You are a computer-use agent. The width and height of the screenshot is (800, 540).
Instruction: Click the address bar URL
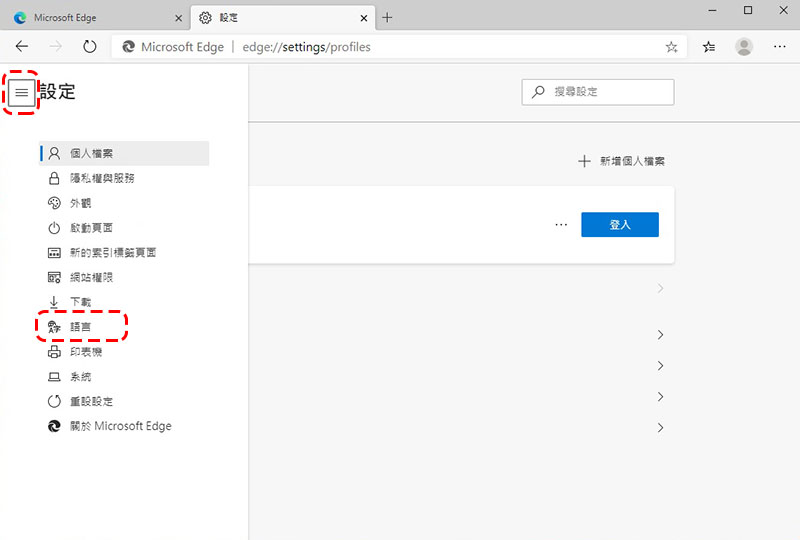306,47
